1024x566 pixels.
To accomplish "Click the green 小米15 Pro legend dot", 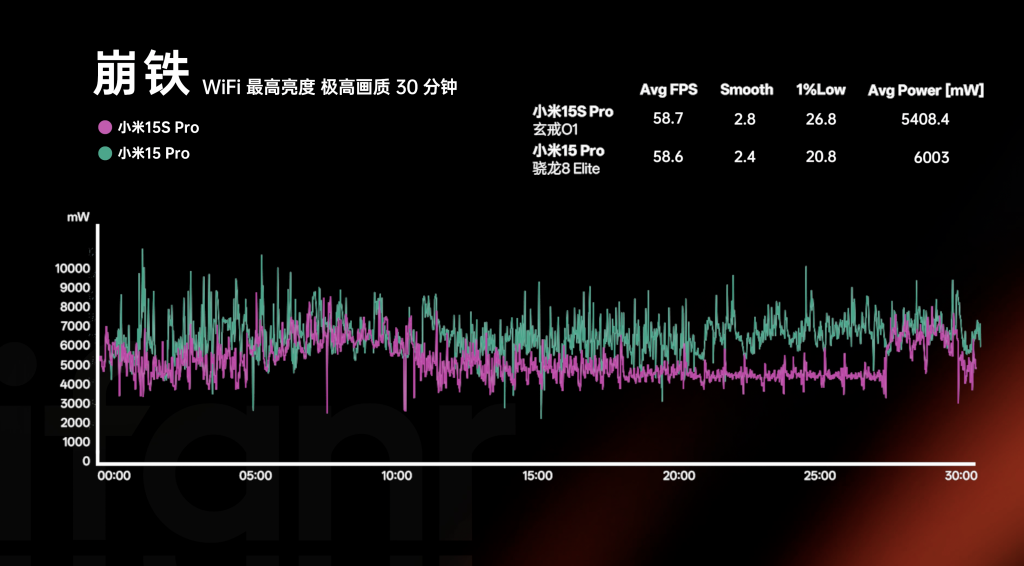I will point(104,153).
